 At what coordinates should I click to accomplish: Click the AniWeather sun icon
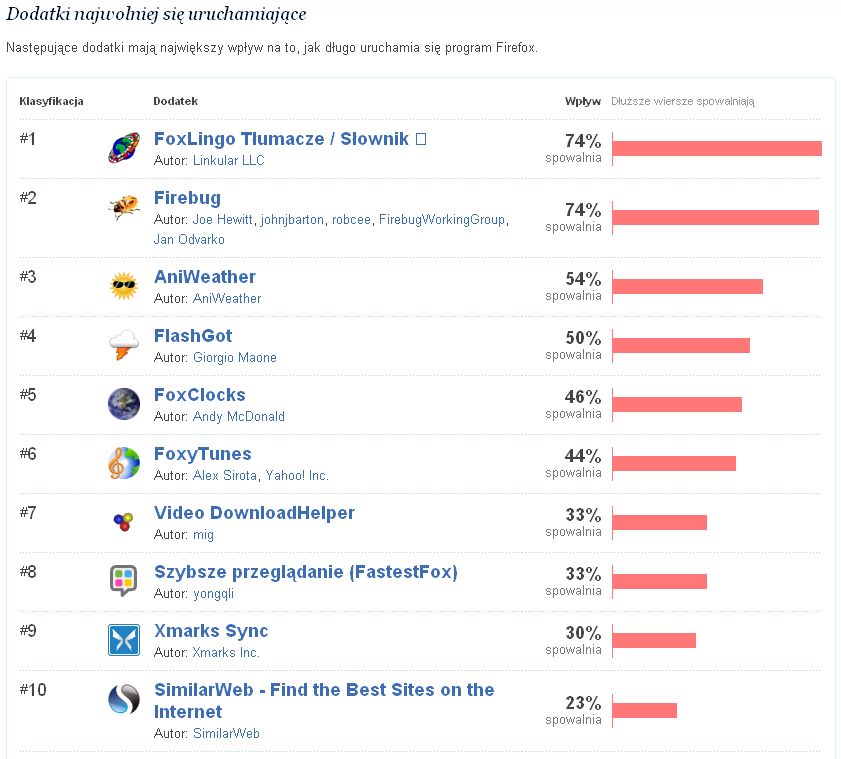pos(124,286)
